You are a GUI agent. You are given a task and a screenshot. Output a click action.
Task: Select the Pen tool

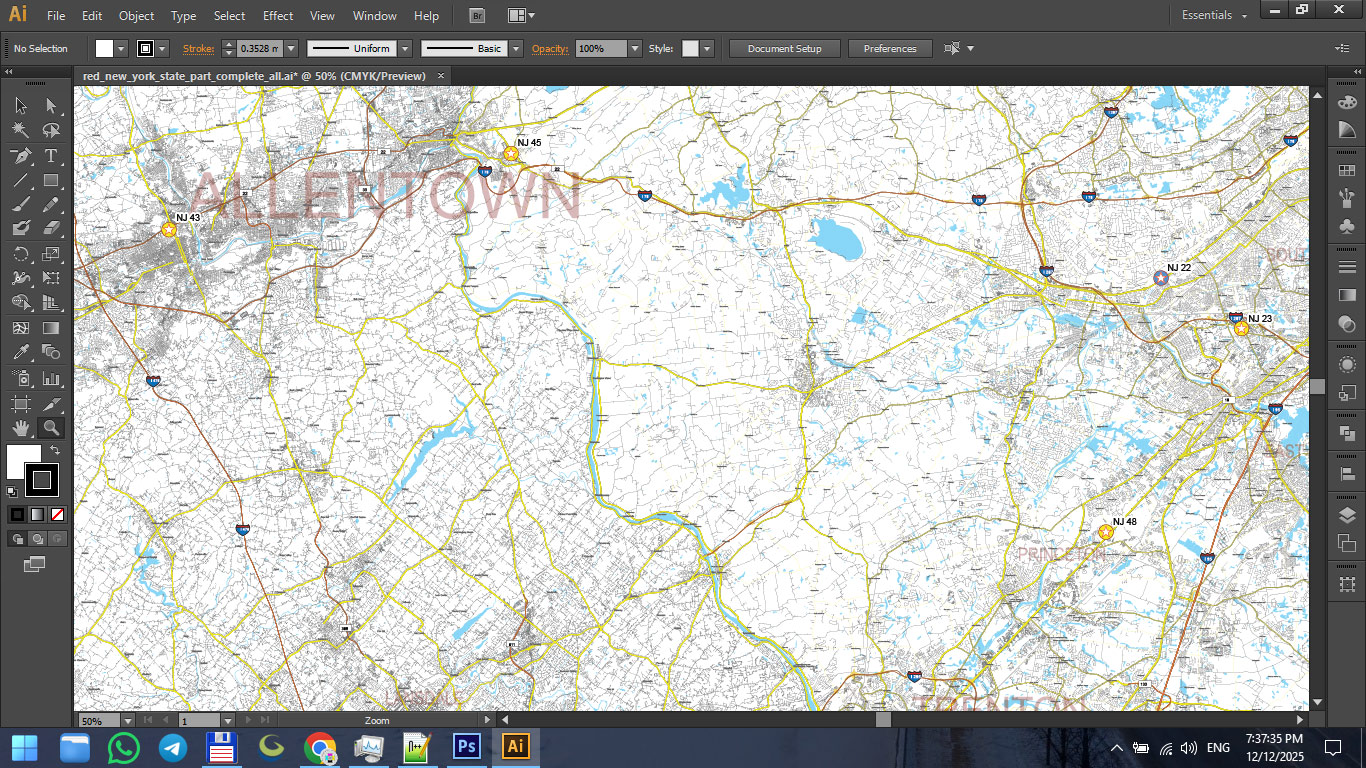tap(20, 156)
